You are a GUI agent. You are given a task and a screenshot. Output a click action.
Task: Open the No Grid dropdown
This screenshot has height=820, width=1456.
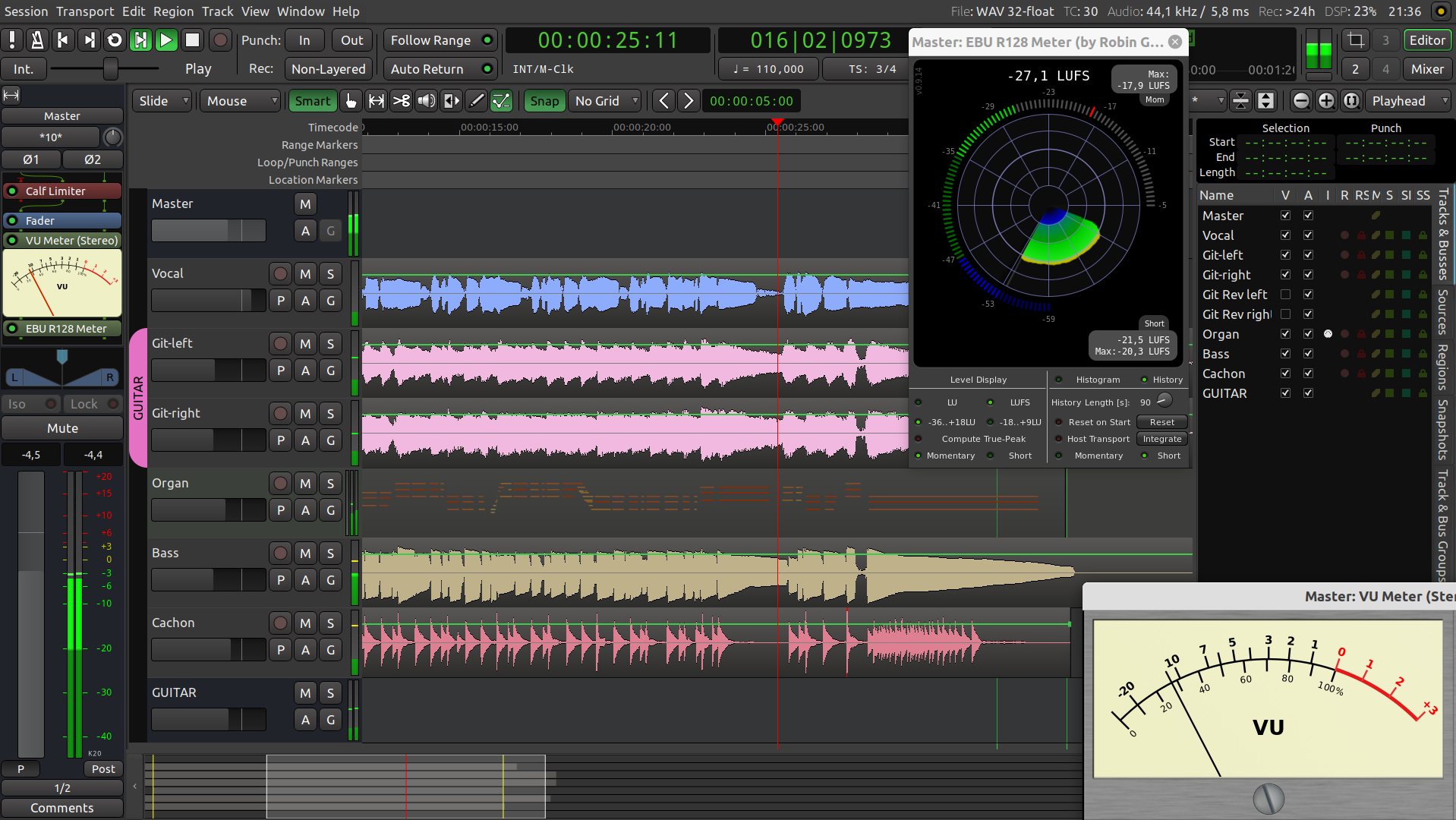pyautogui.click(x=606, y=101)
